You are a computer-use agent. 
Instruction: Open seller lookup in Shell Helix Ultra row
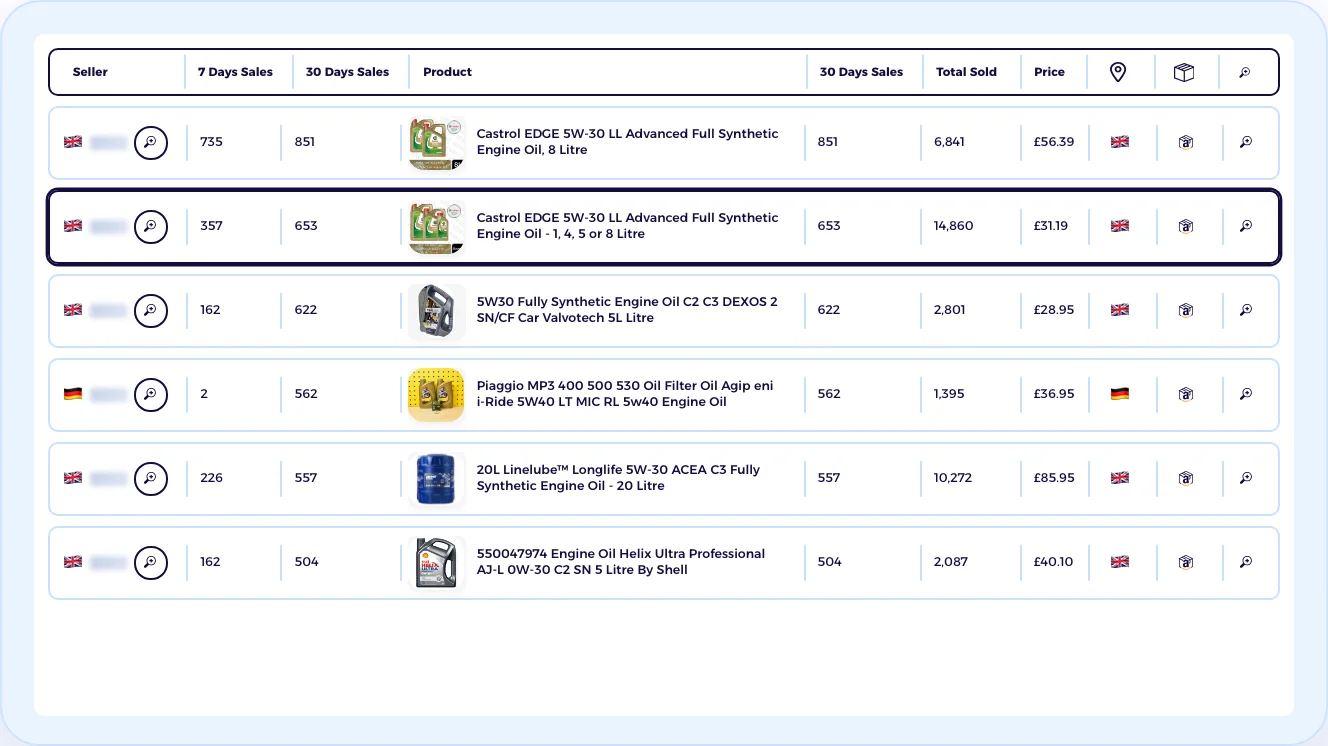(151, 562)
